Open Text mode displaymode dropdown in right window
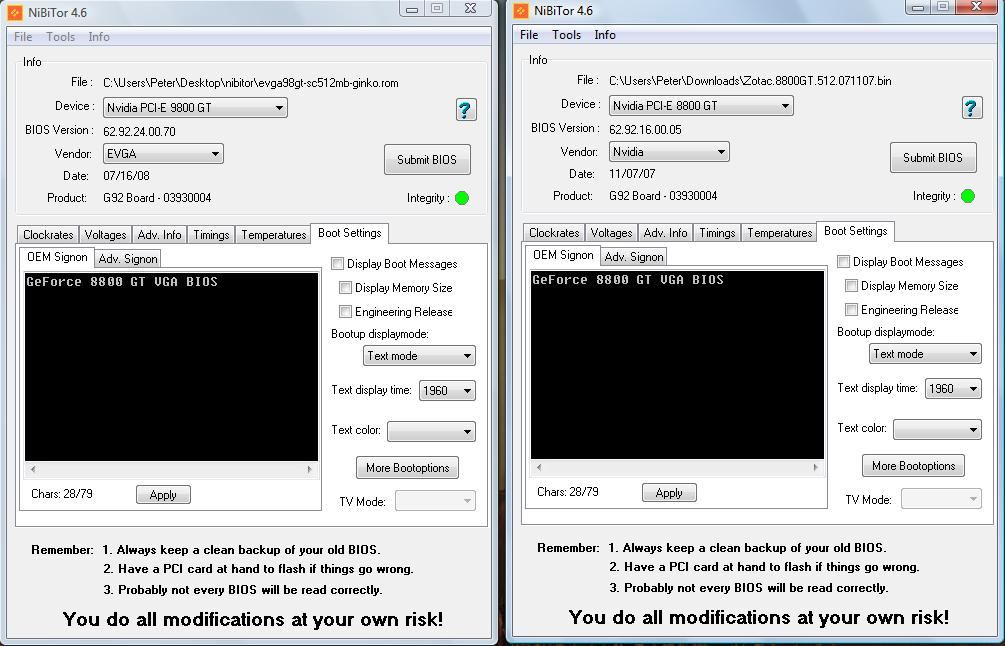Image resolution: width=1005 pixels, height=646 pixels. click(925, 354)
